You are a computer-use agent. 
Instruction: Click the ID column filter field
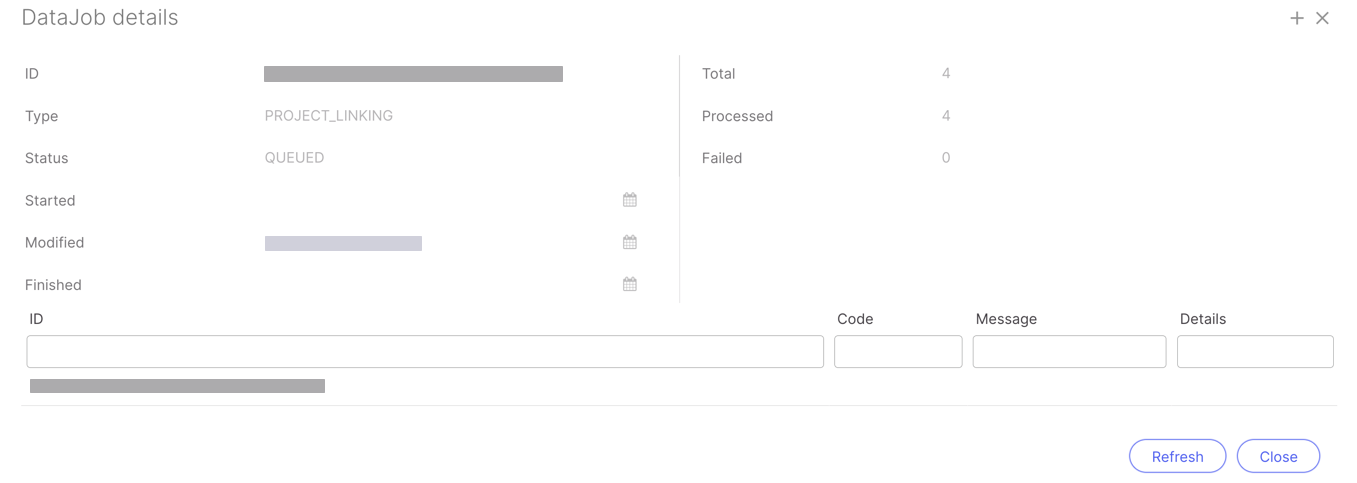[x=425, y=351]
